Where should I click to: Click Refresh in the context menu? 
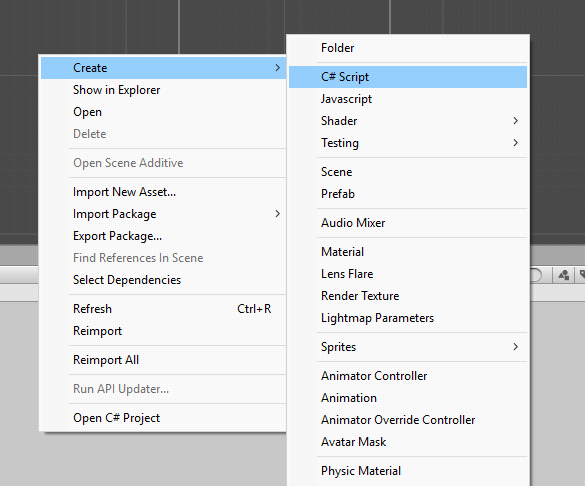(x=163, y=309)
